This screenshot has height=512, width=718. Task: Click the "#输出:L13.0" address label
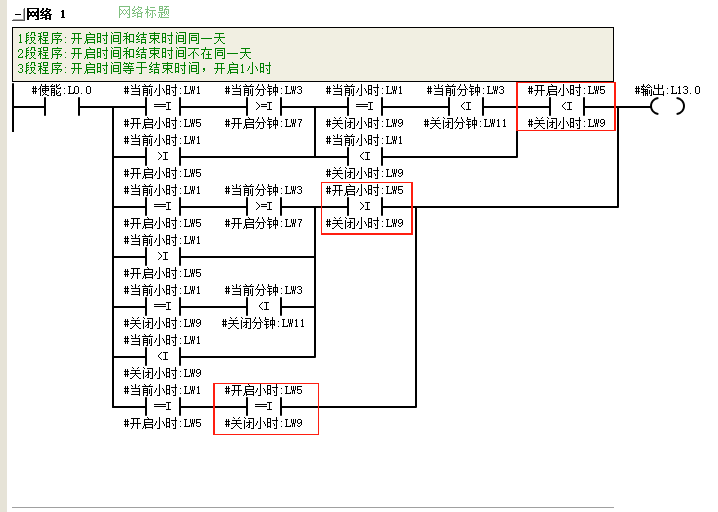click(668, 90)
